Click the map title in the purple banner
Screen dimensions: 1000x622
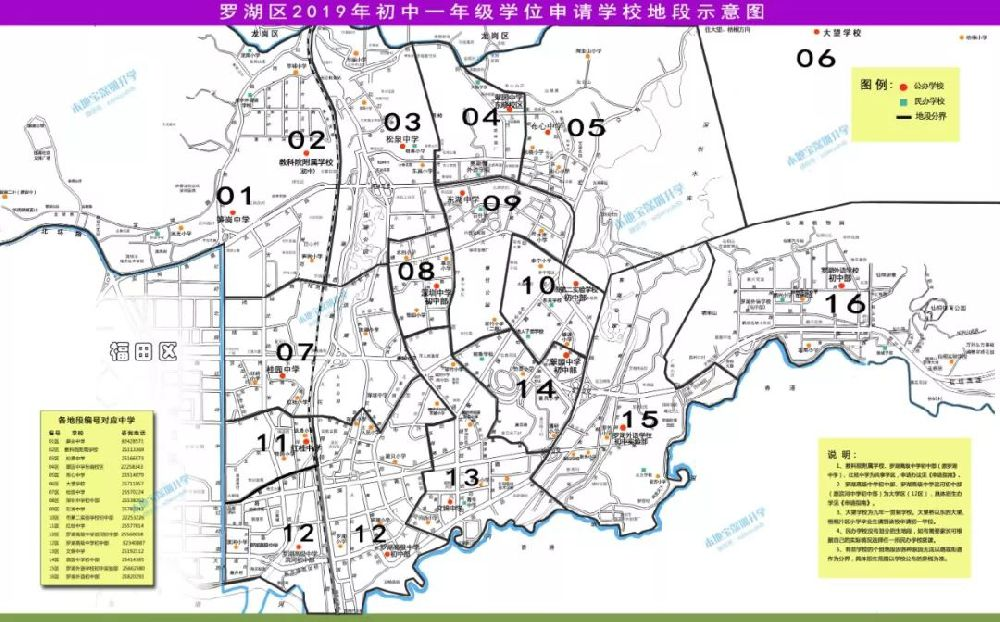492,11
